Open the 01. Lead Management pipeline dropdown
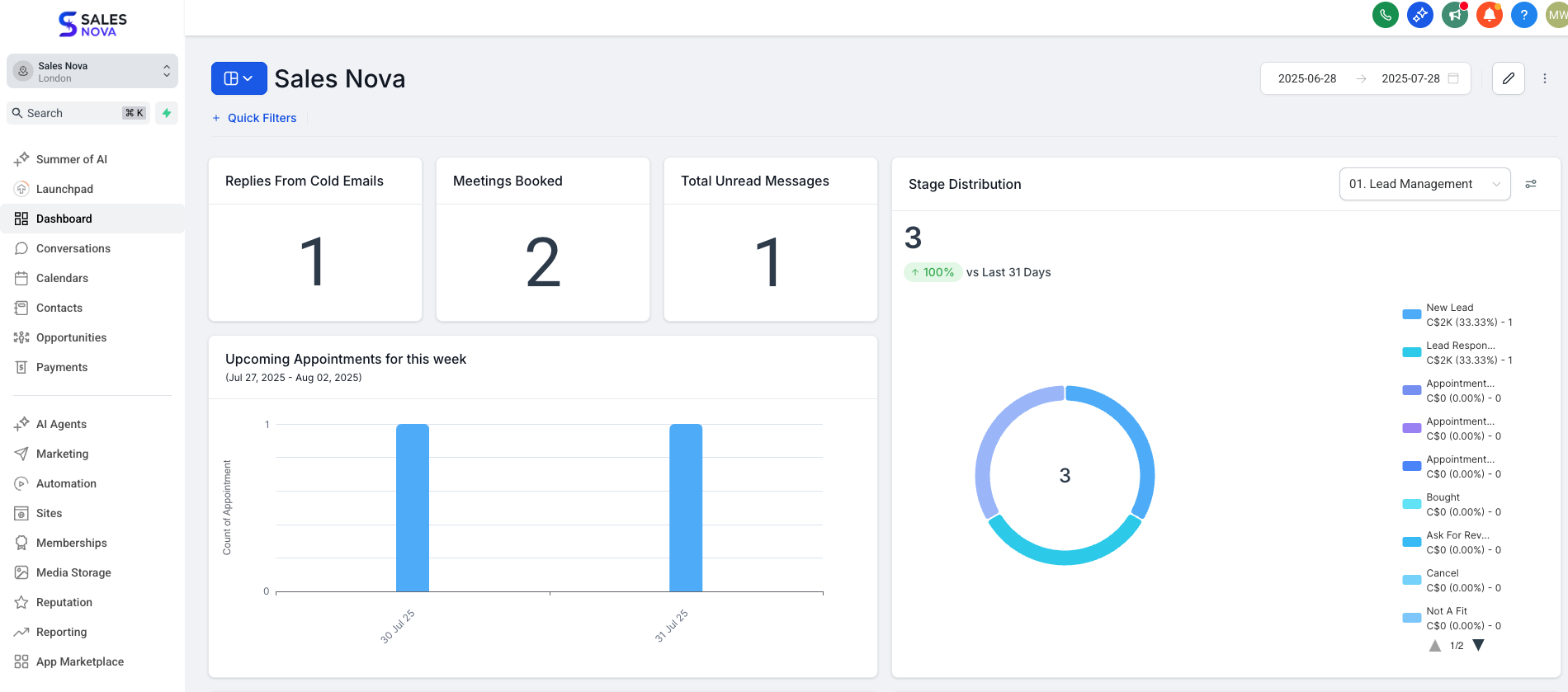 coord(1424,184)
